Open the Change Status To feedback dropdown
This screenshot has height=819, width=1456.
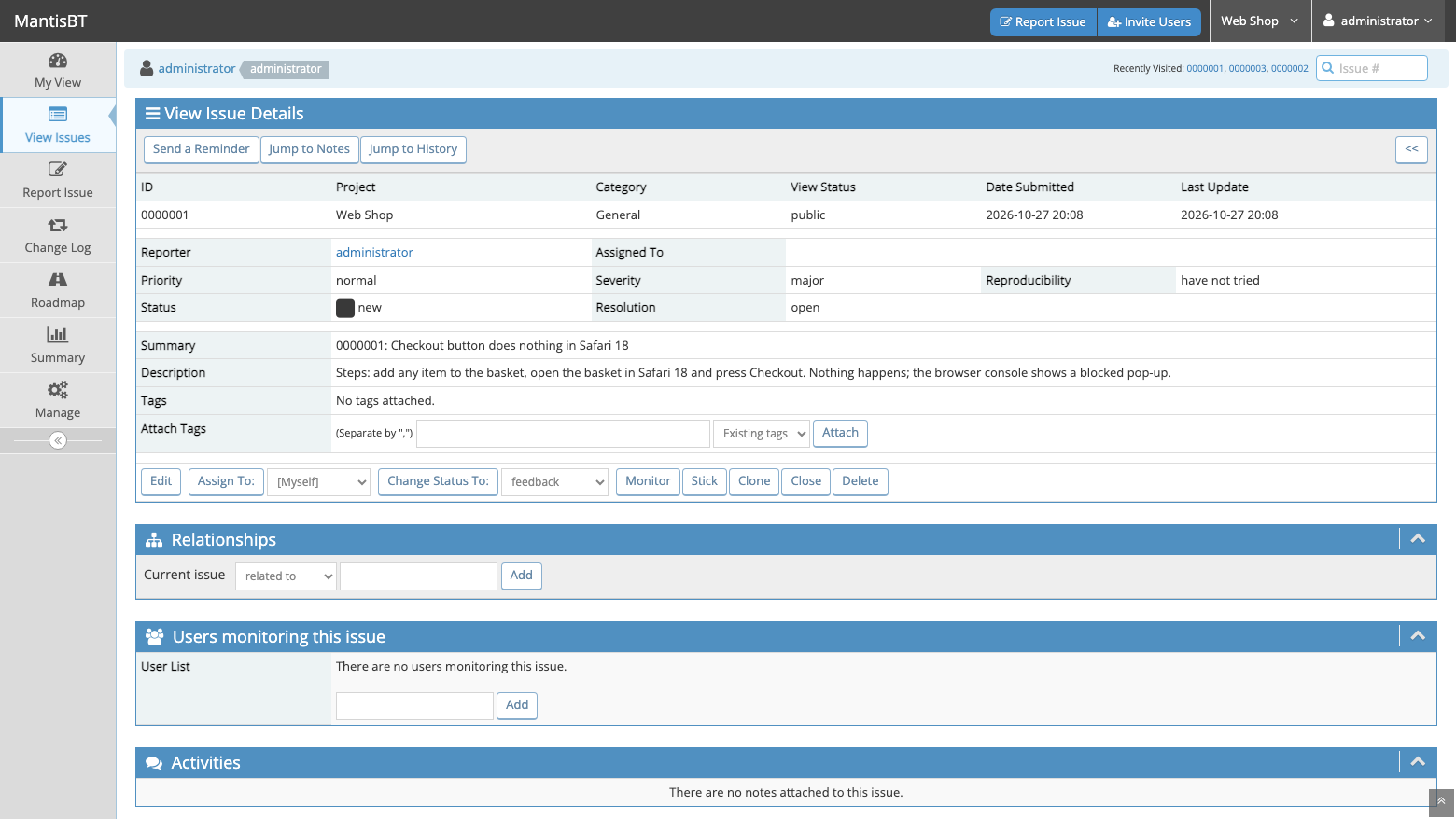tap(555, 482)
